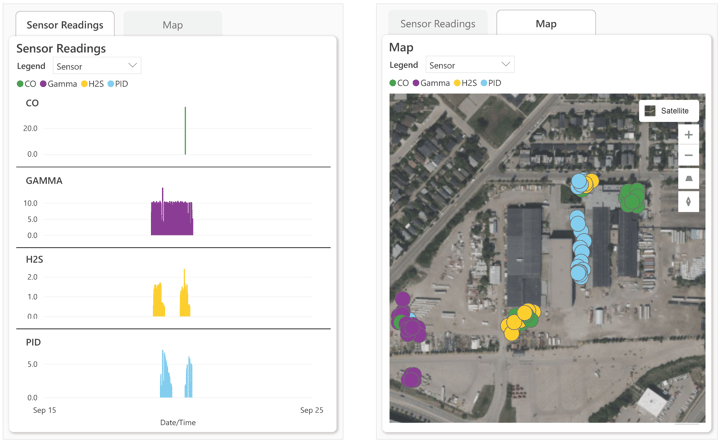
Task: Click green CO marker cluster on map
Action: click(631, 198)
